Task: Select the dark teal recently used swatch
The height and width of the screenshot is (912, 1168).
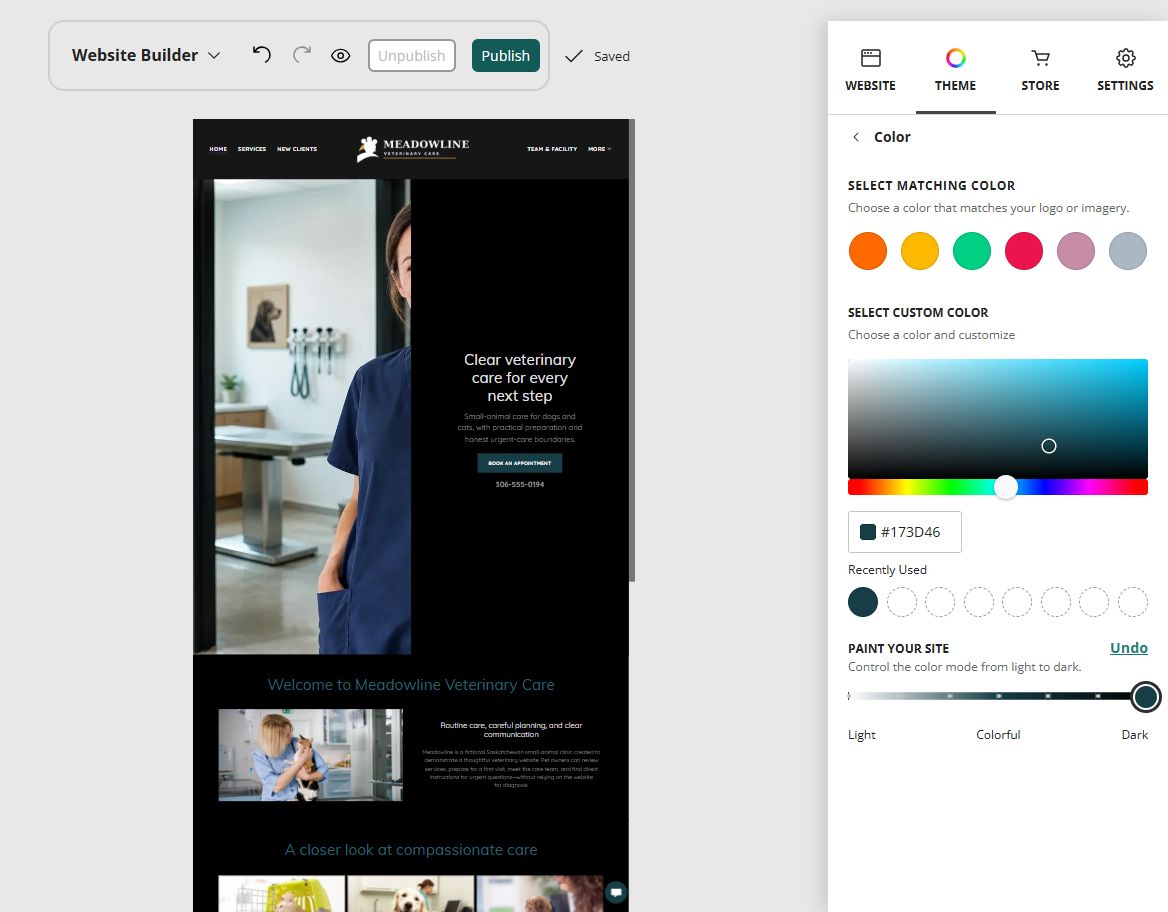Action: [863, 602]
